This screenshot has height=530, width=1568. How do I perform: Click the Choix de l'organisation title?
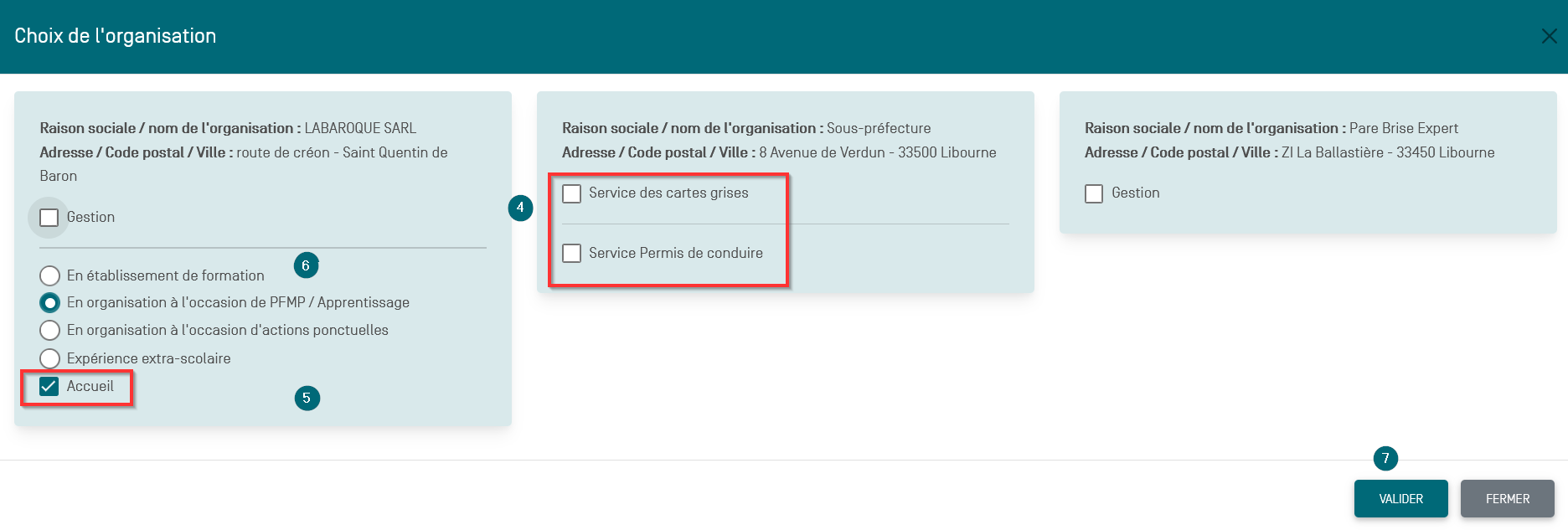[x=116, y=36]
